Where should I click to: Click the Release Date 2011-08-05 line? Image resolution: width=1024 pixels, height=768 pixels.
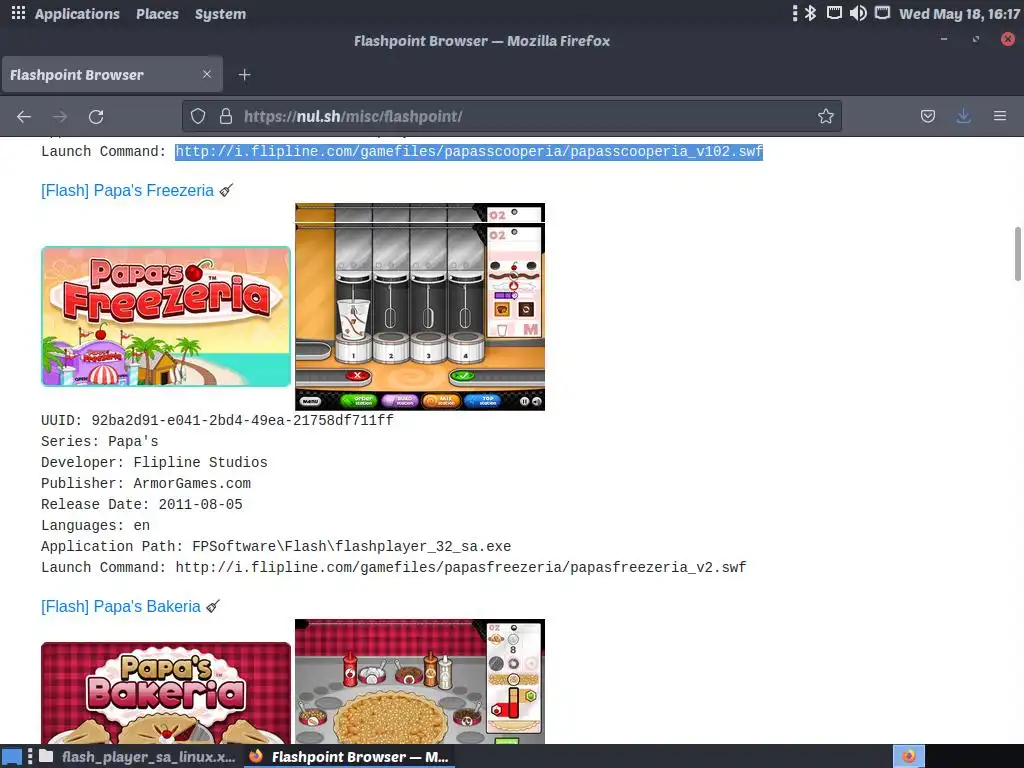coord(142,504)
